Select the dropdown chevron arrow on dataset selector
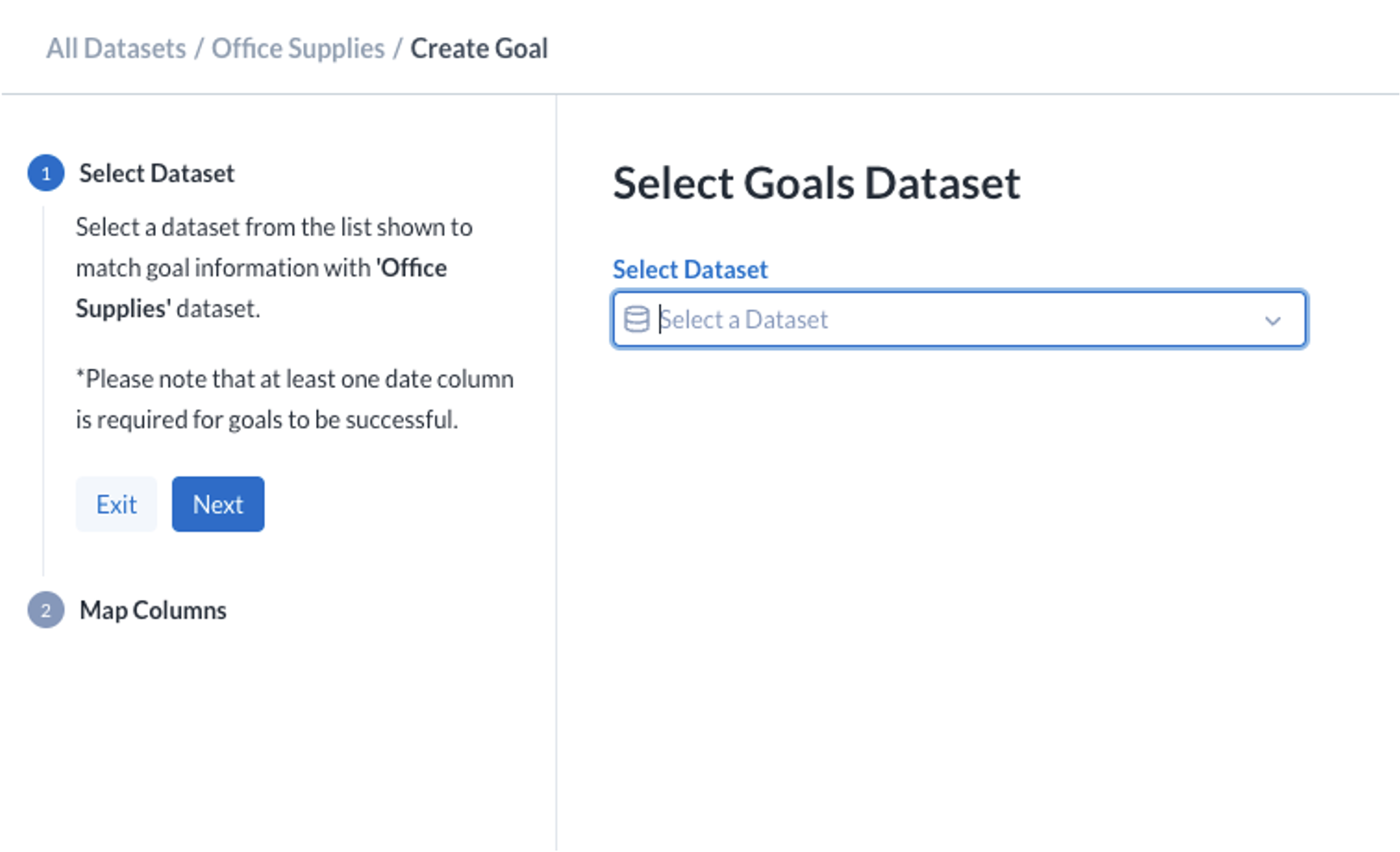 (1273, 320)
